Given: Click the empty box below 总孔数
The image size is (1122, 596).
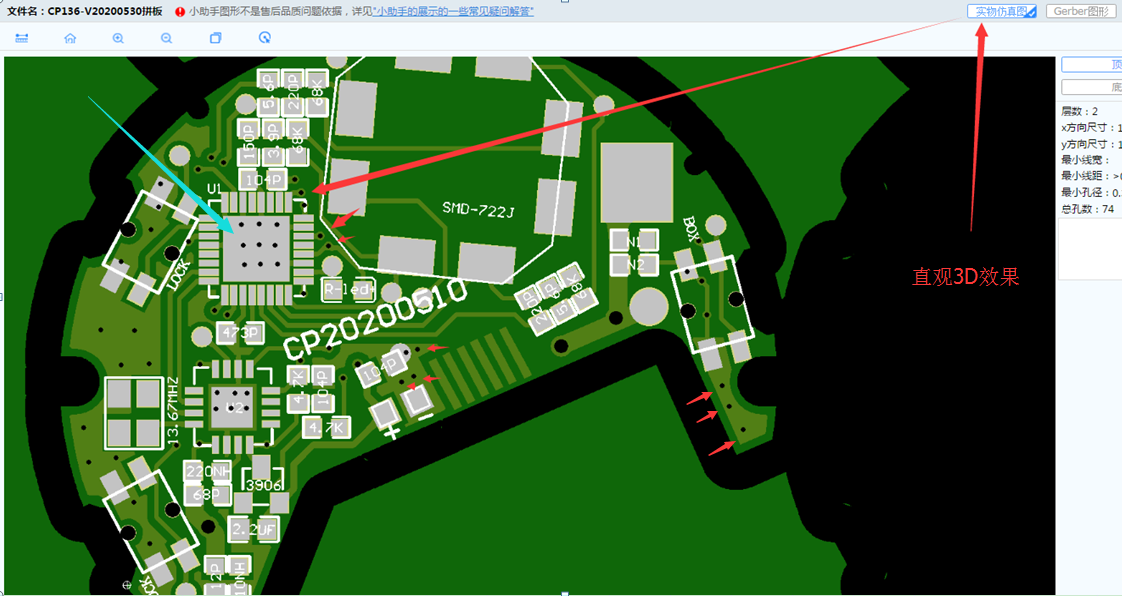Looking at the screenshot, I should [x=1090, y=250].
